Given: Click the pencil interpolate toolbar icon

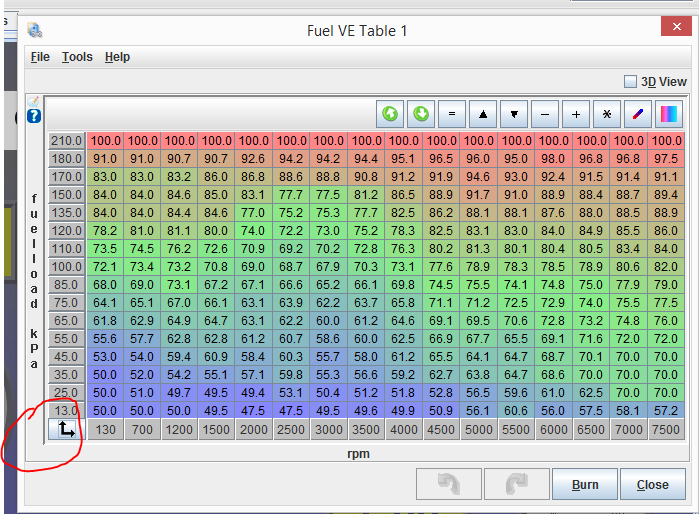Looking at the screenshot, I should point(638,114).
